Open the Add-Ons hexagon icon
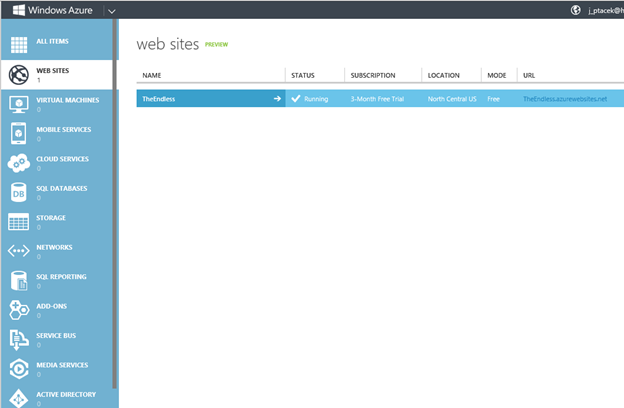The image size is (624, 408). click(x=19, y=310)
